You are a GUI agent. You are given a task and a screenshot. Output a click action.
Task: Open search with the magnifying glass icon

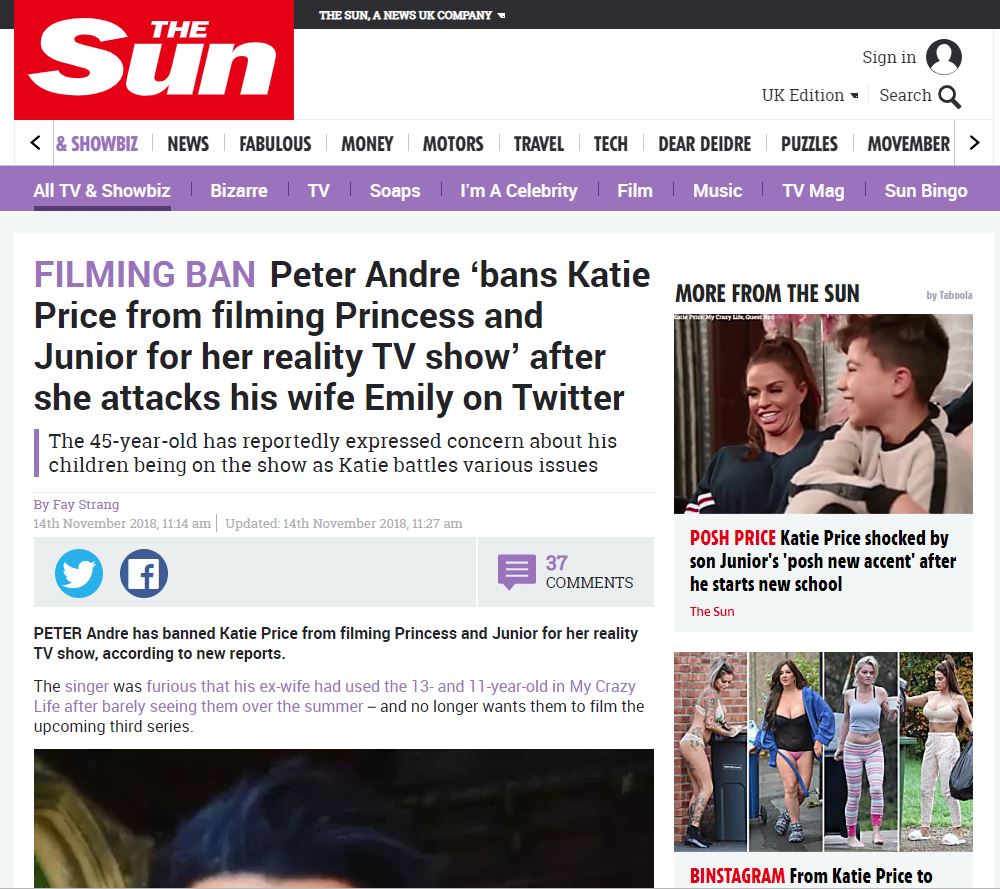tap(949, 96)
